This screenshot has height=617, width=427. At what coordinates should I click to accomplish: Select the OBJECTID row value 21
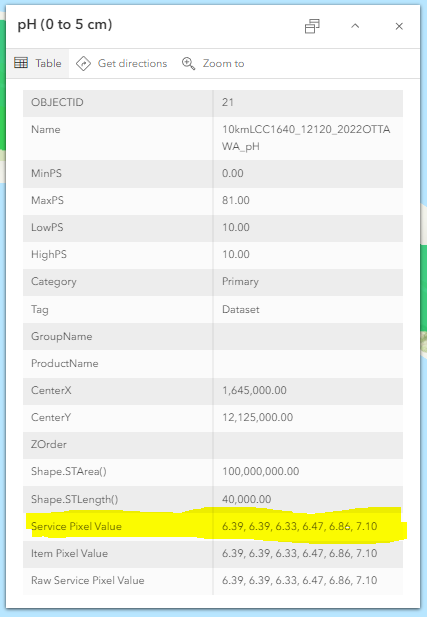pyautogui.click(x=228, y=102)
